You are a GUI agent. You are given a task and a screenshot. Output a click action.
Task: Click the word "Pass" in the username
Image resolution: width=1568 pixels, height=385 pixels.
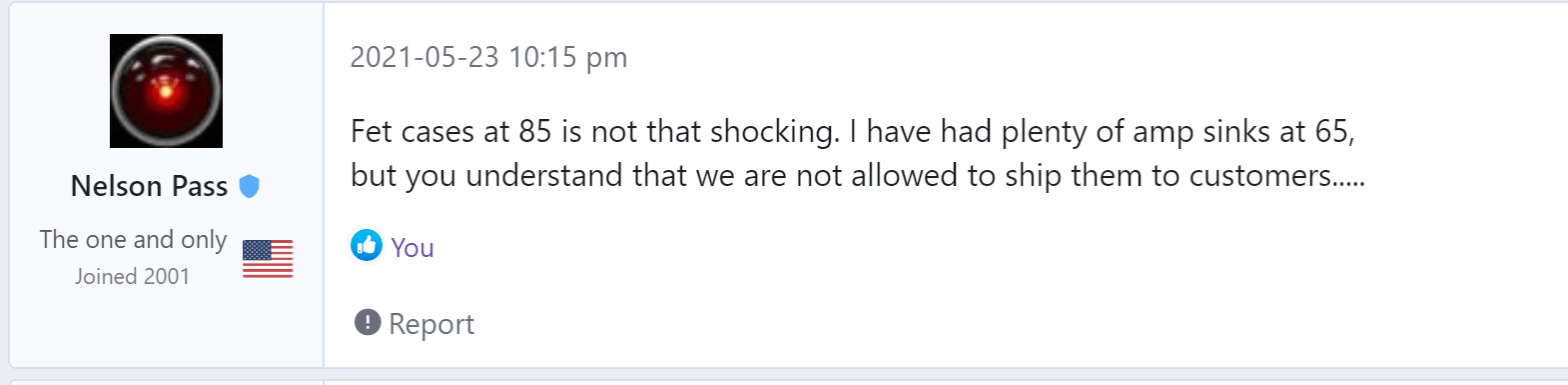[200, 186]
